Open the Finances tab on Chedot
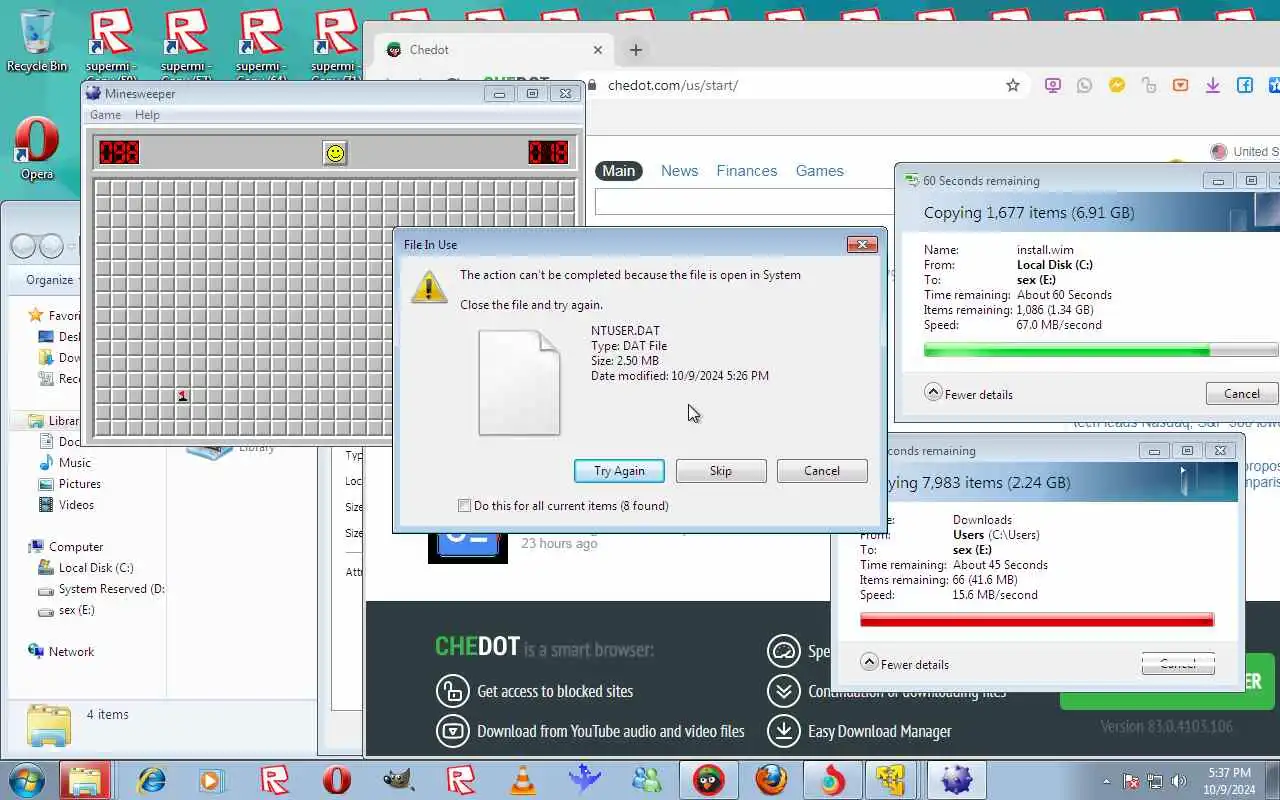The image size is (1280, 800). point(746,171)
